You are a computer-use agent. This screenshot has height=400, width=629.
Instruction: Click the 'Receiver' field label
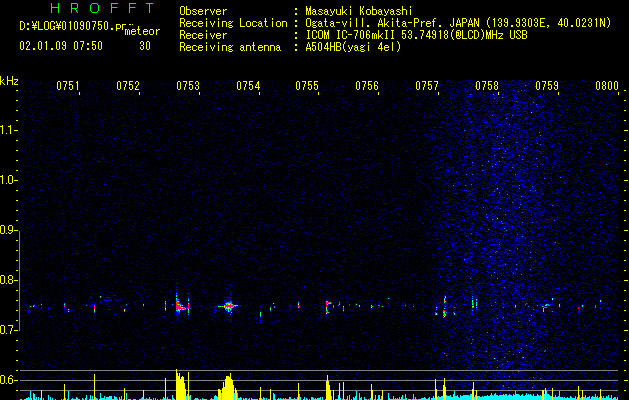point(203,35)
